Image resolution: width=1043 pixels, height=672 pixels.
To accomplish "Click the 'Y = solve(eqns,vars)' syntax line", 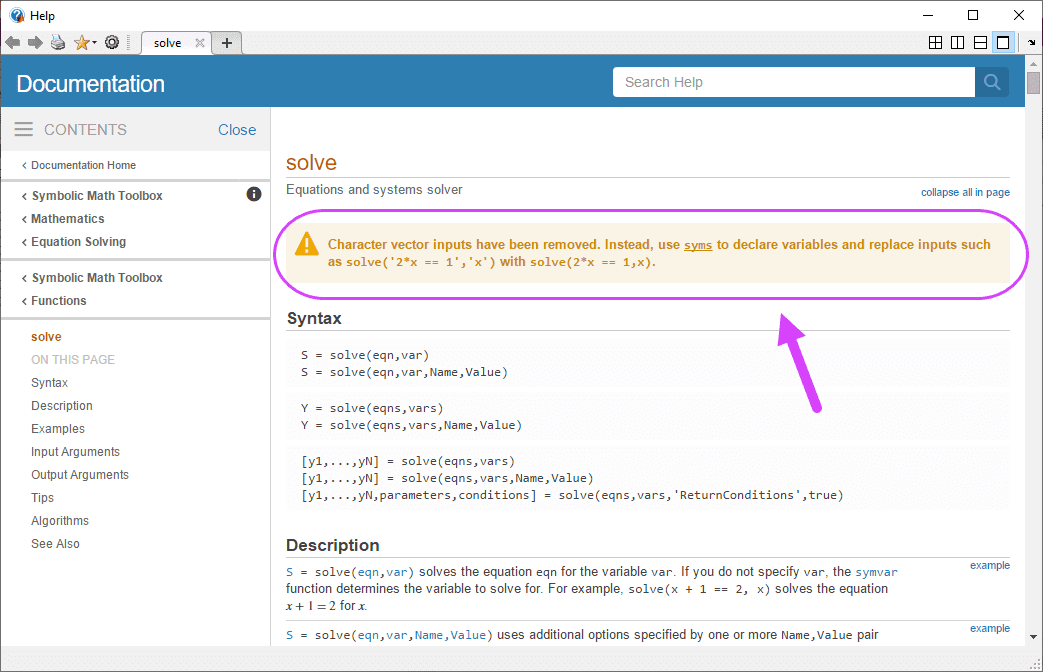I will (372, 408).
